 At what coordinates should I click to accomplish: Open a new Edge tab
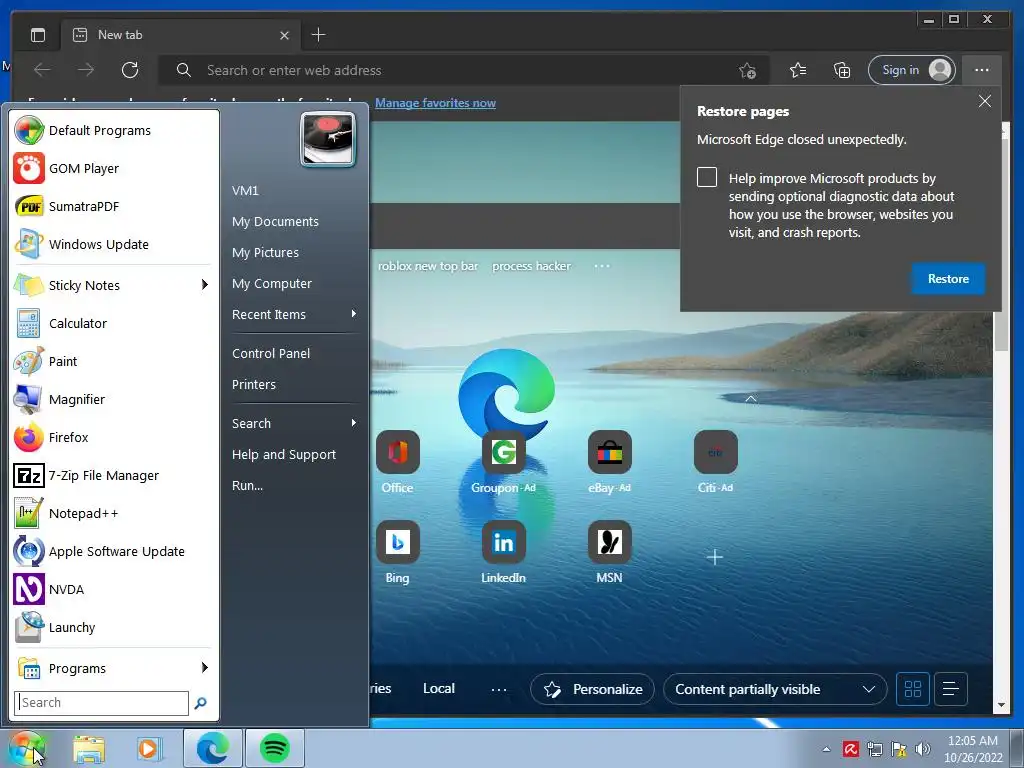(318, 35)
